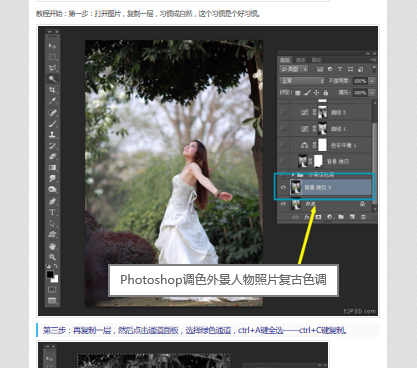Open the opacity slider dropdown arrow
The height and width of the screenshot is (368, 417).
372,81
